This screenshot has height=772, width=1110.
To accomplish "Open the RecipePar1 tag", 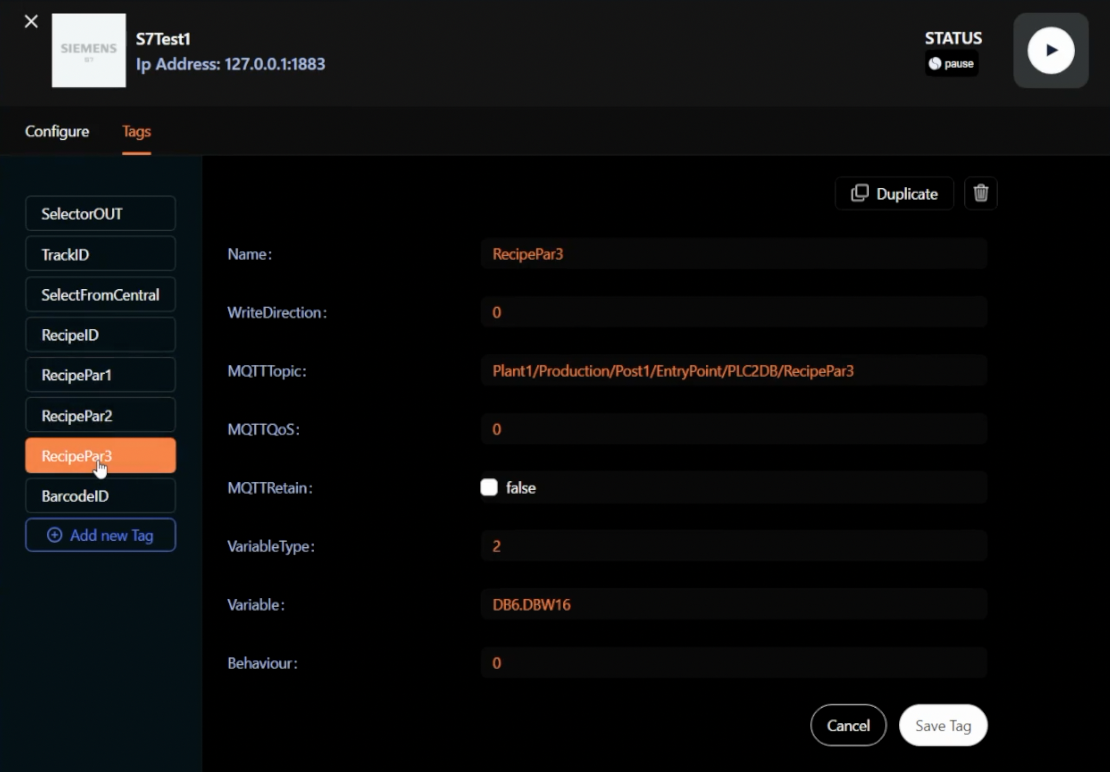I will tap(100, 375).
